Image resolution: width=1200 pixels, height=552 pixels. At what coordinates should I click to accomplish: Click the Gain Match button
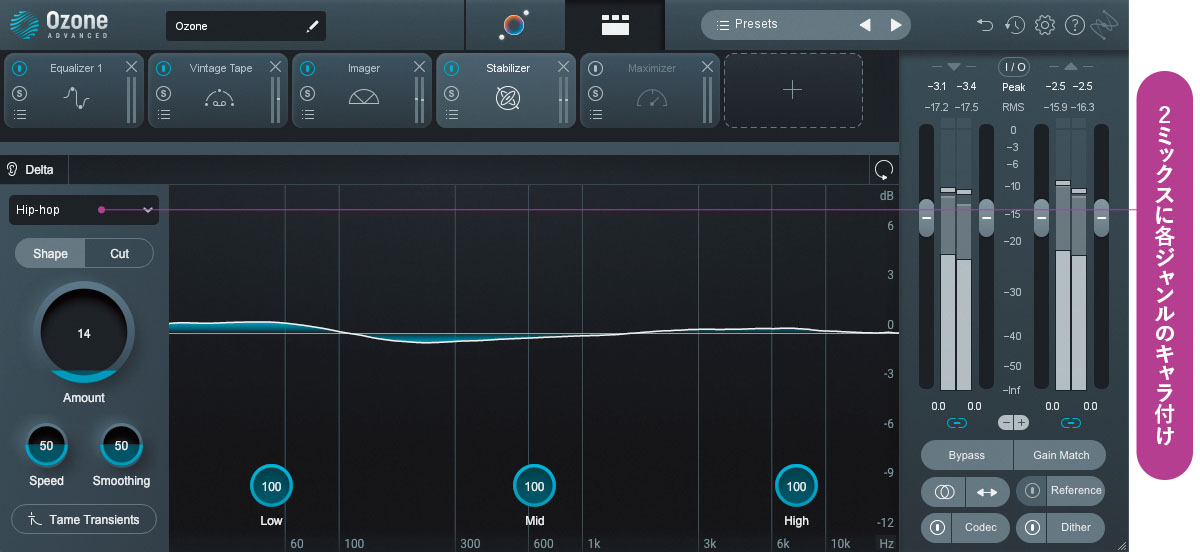(1061, 455)
